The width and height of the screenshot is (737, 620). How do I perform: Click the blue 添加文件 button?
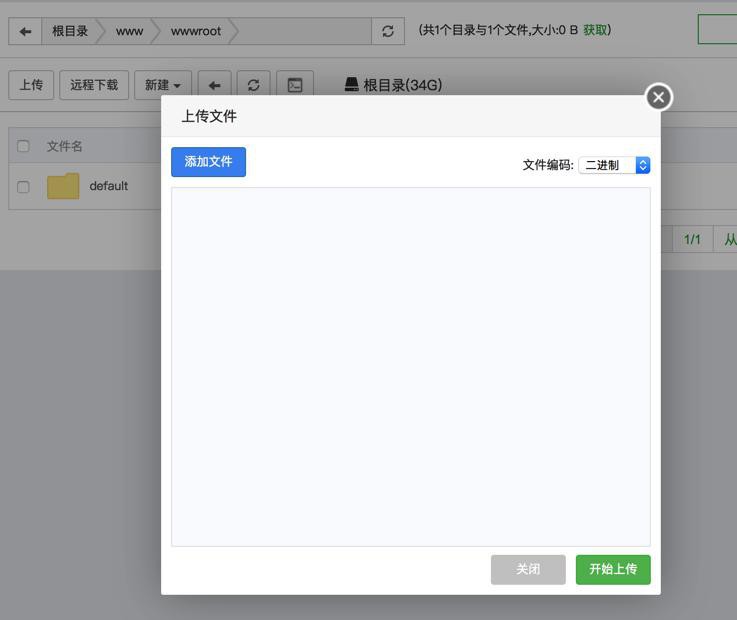pyautogui.click(x=208, y=162)
